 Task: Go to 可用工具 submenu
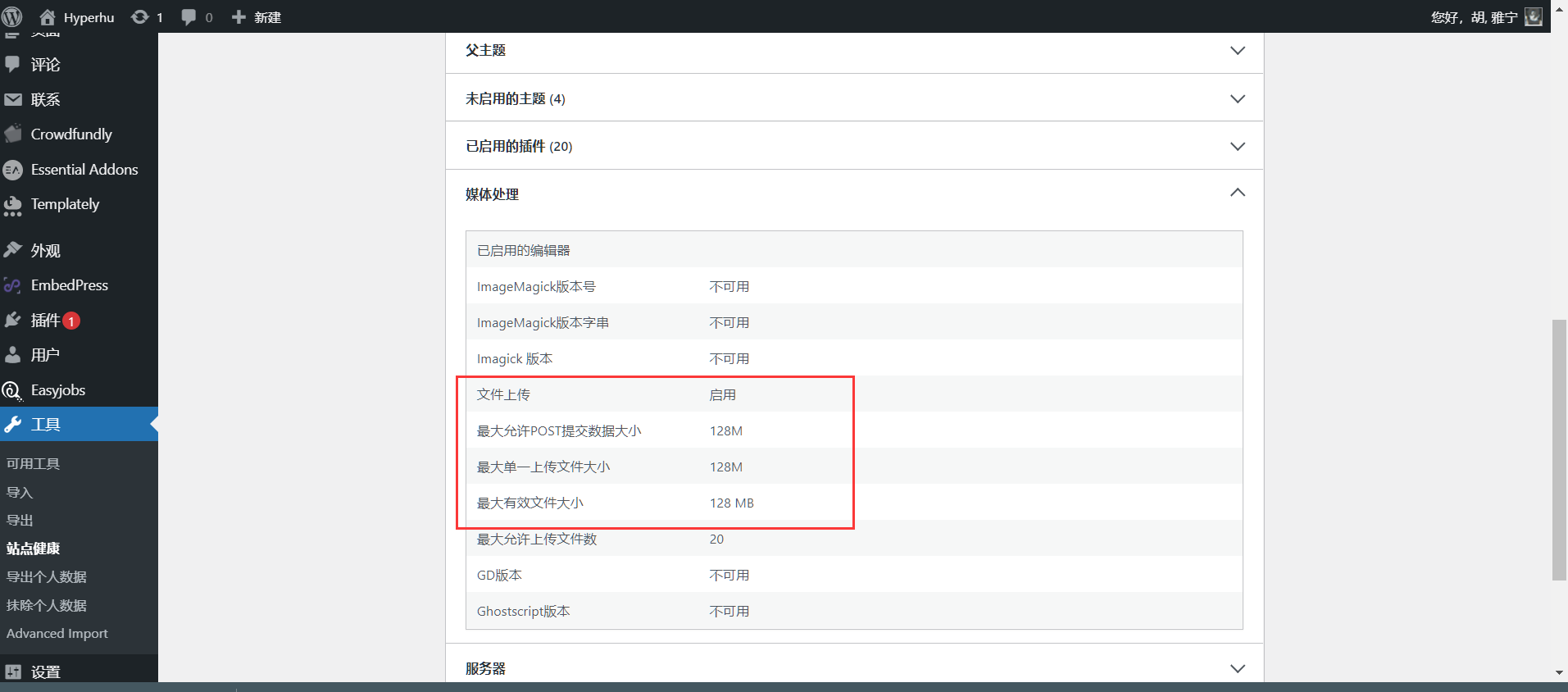pos(33,463)
